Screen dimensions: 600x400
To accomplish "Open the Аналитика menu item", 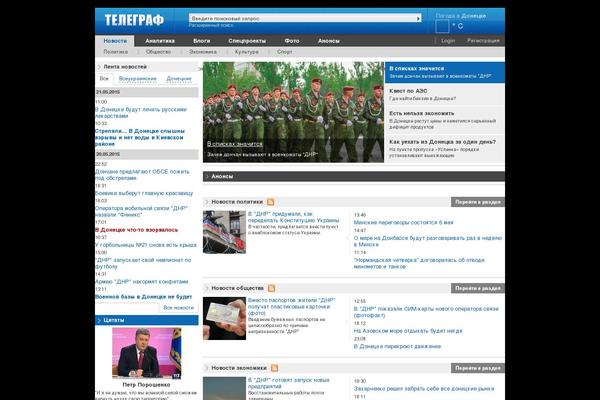I will 160,41.
